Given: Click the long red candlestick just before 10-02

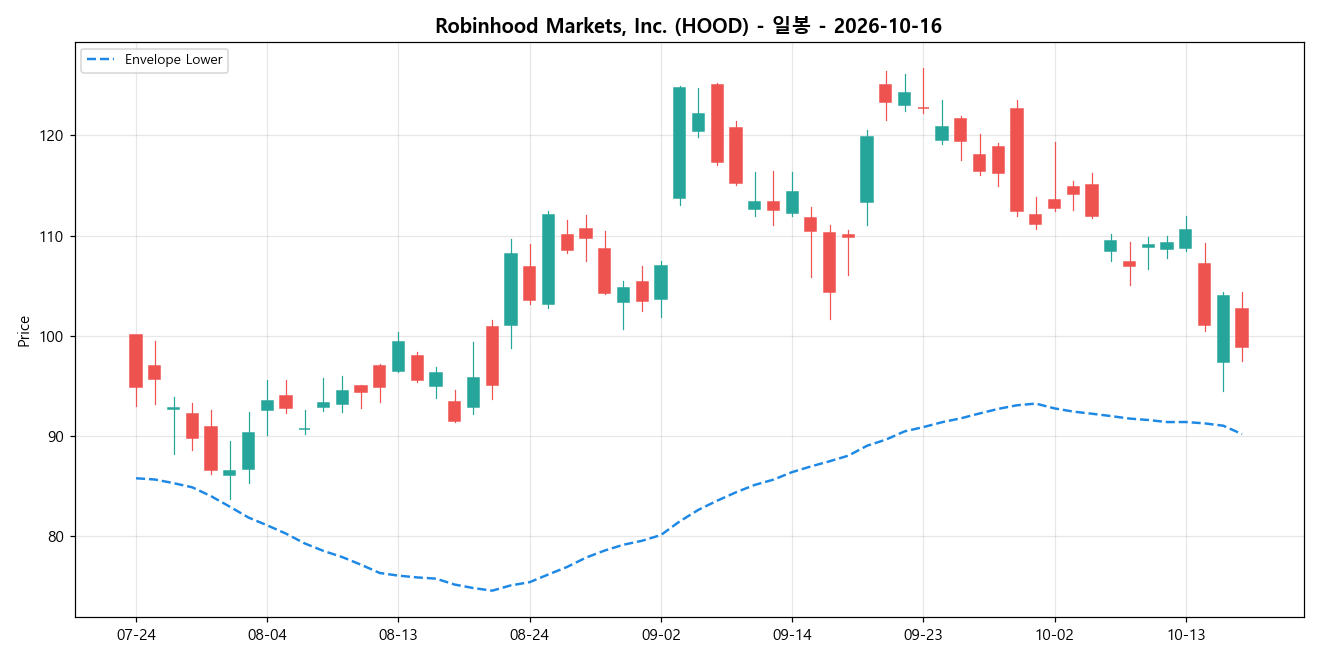Looking at the screenshot, I should point(1017,160).
